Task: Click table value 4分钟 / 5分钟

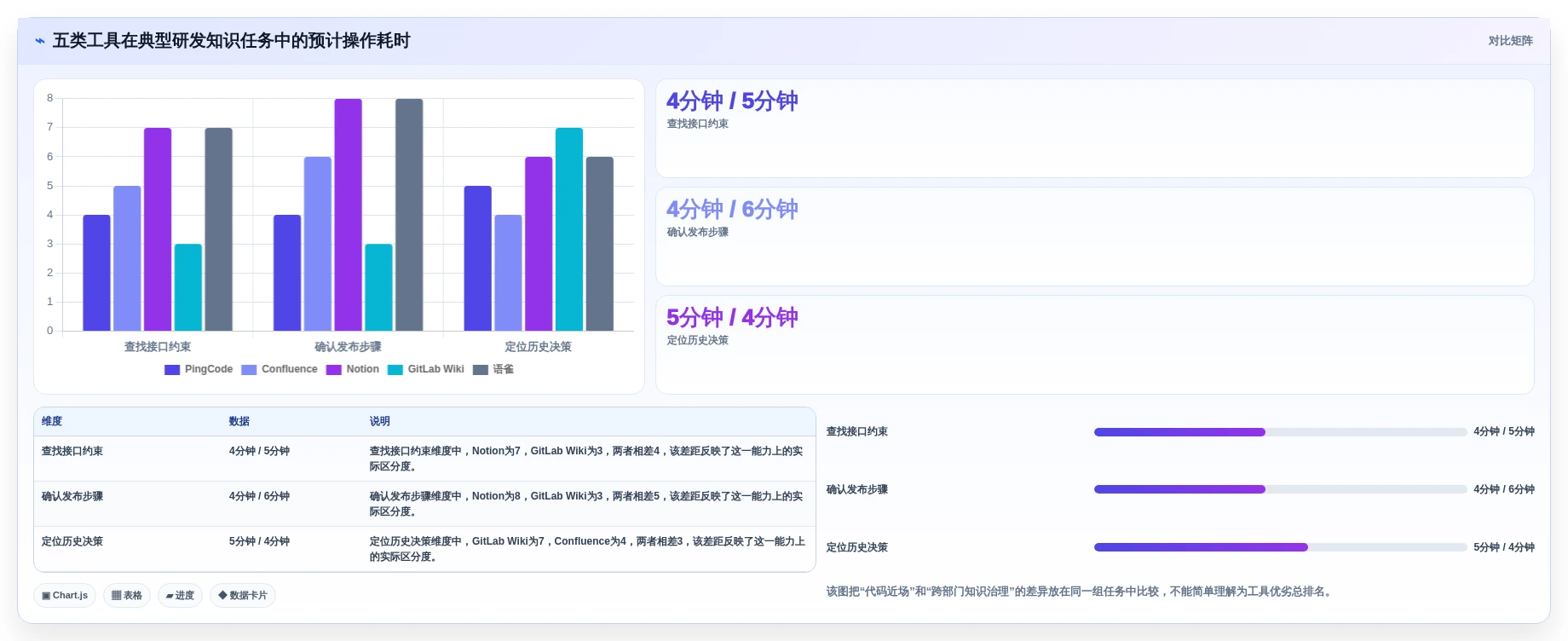Action: [259, 451]
